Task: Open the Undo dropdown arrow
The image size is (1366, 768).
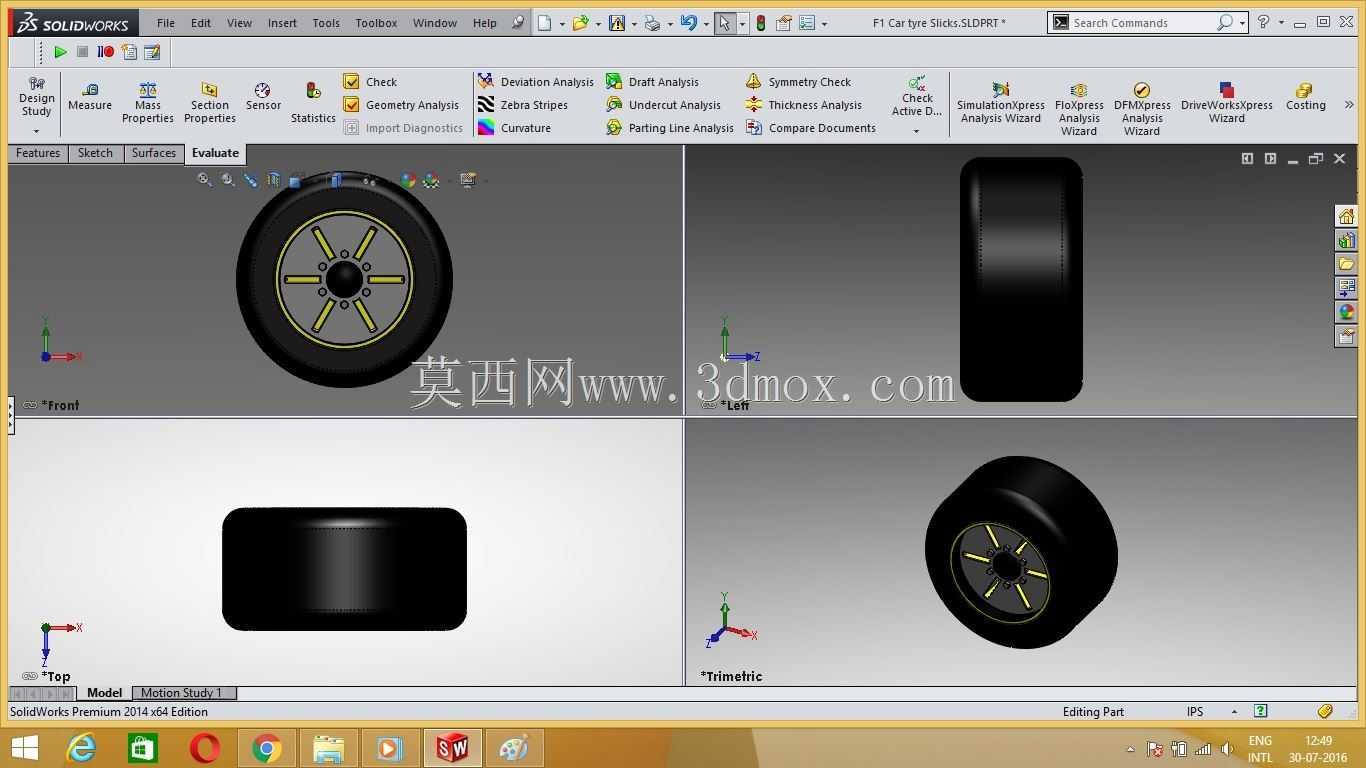Action: click(x=706, y=23)
